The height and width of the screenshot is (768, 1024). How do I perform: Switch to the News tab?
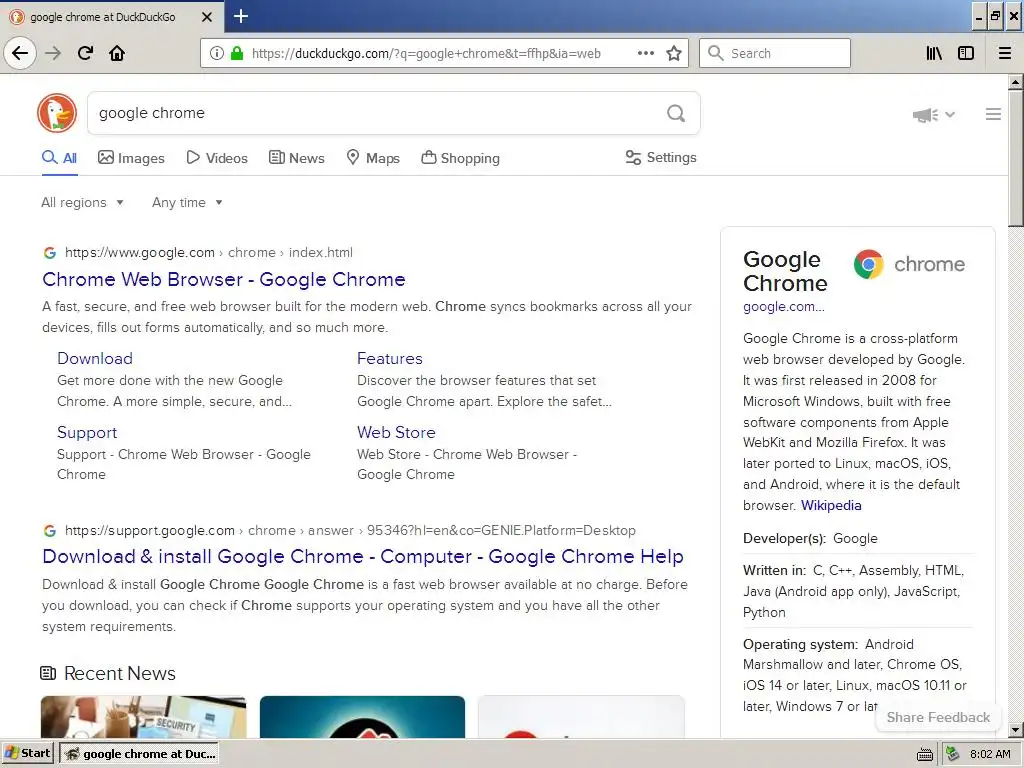(296, 158)
